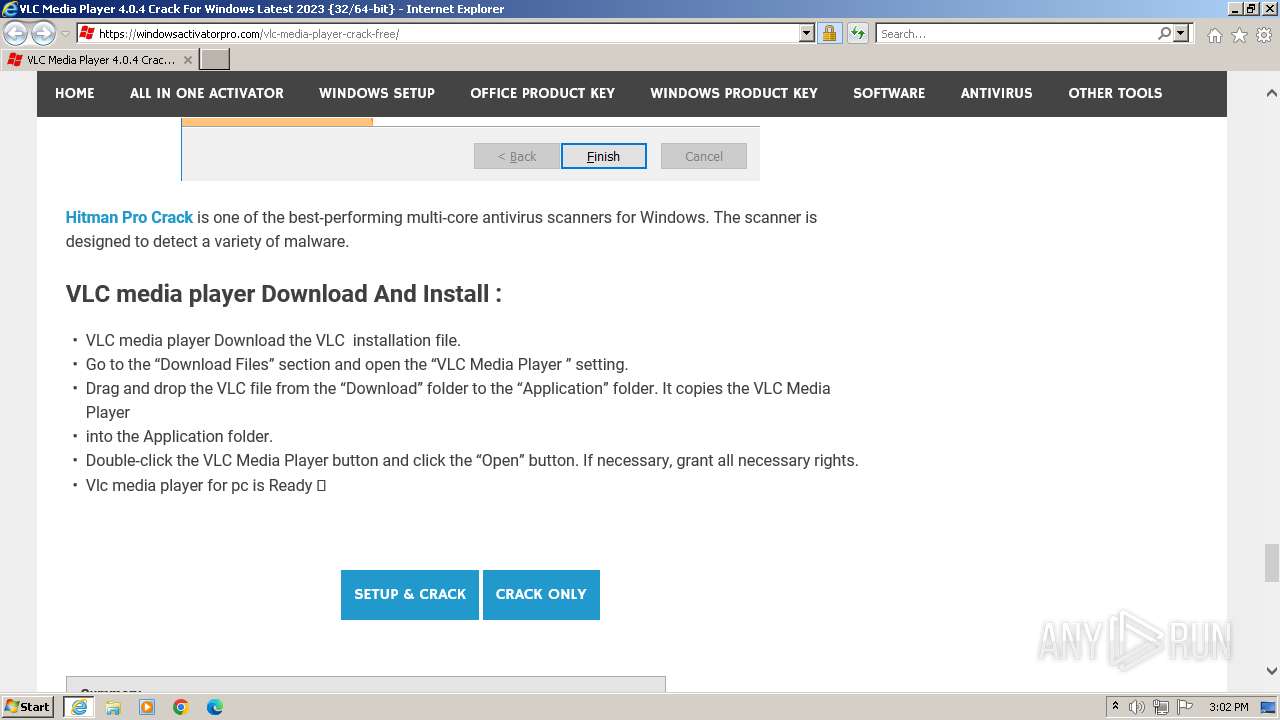
Task: Open WINDOWS SETUP menu item
Action: [377, 93]
